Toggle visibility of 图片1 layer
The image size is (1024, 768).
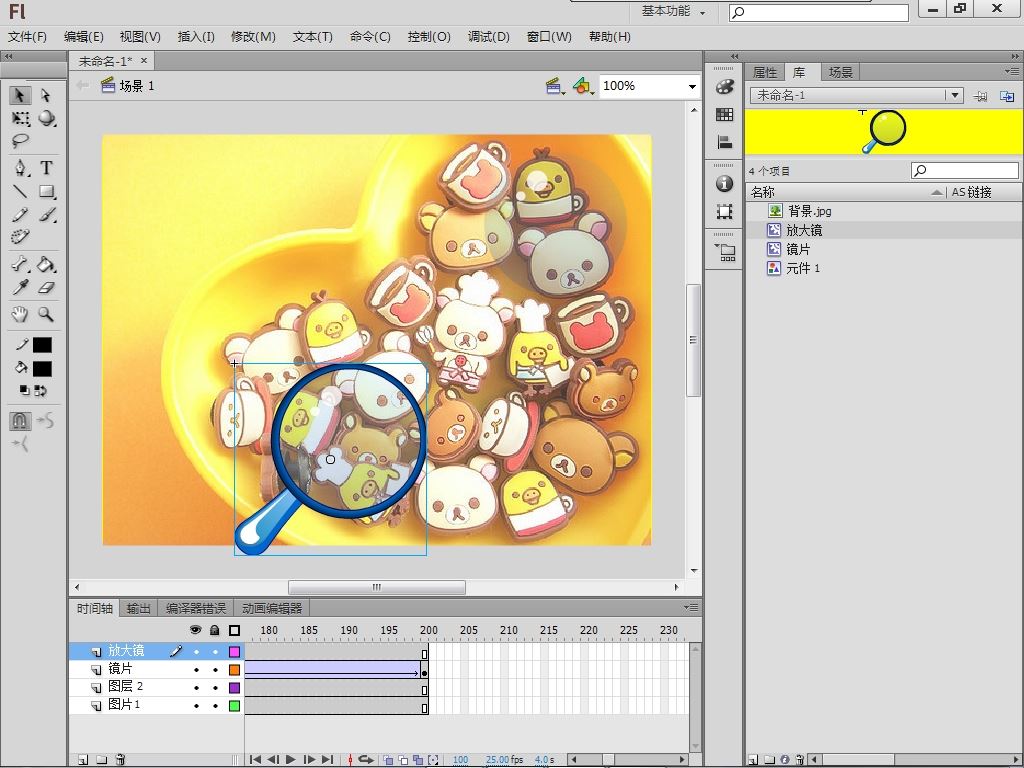pyautogui.click(x=196, y=706)
